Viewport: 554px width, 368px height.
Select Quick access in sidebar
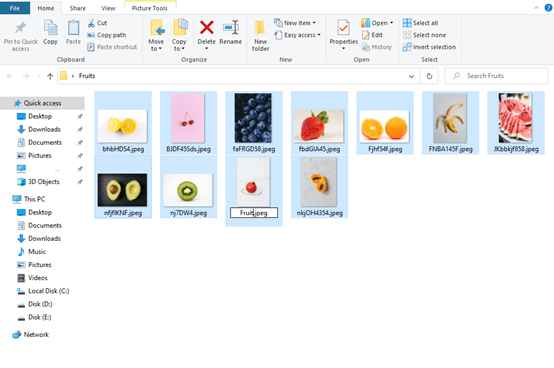(x=42, y=103)
